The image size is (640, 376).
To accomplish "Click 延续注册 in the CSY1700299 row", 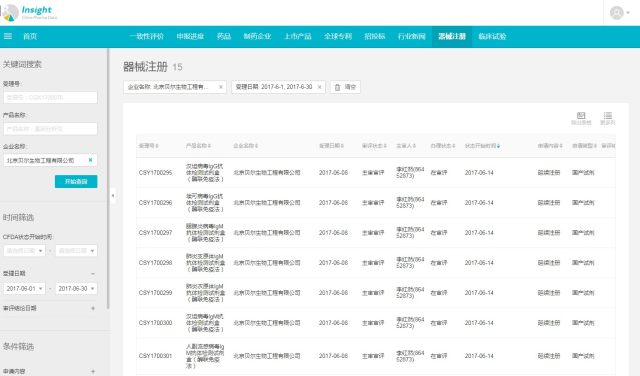I will tap(549, 293).
